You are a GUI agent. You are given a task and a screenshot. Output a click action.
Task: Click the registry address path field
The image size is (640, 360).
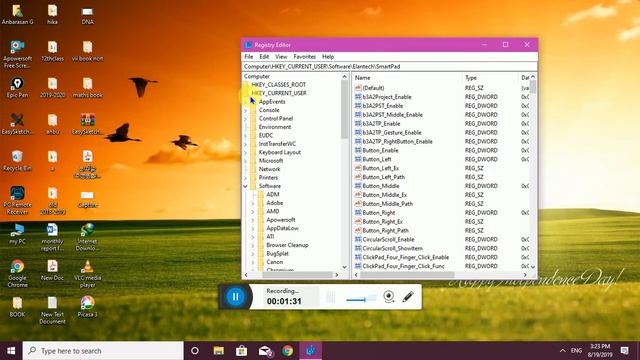(x=389, y=66)
